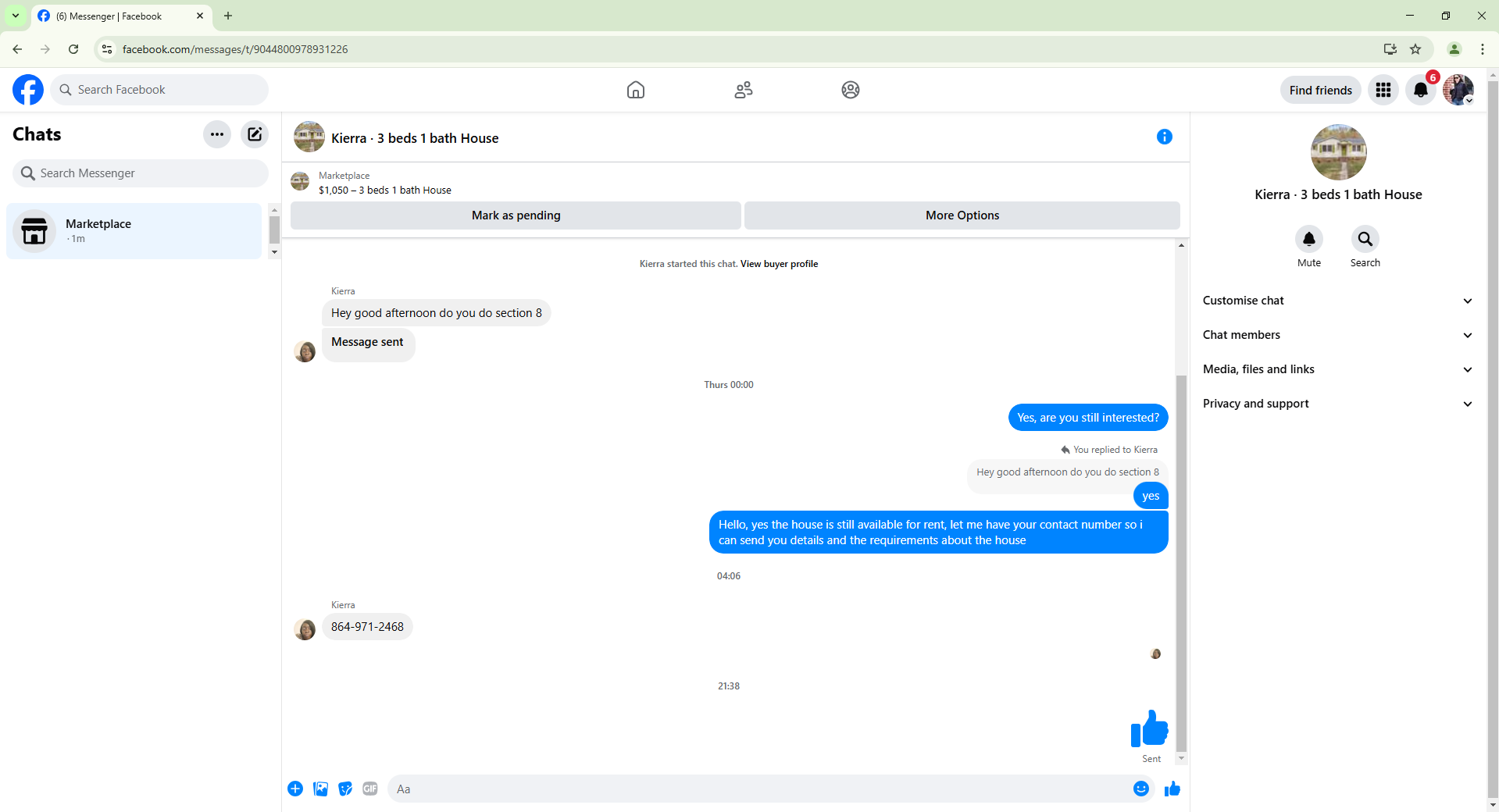
Task: Click the page scrollbar down arrow
Action: click(x=1493, y=805)
